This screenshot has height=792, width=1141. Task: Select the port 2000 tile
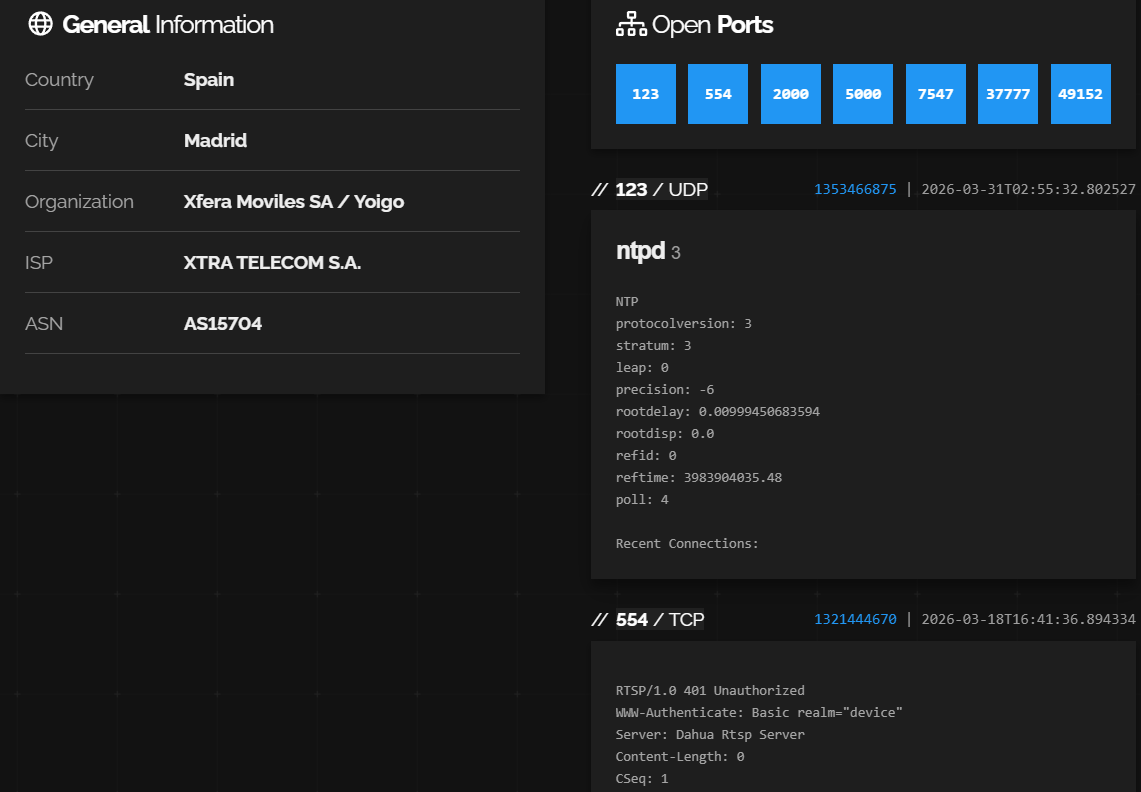790,94
